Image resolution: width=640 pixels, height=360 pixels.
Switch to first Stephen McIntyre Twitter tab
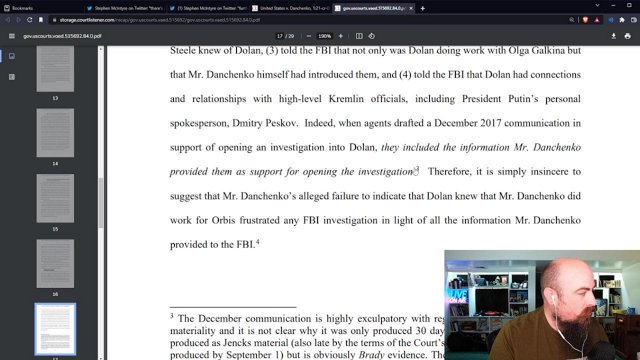(x=125, y=8)
